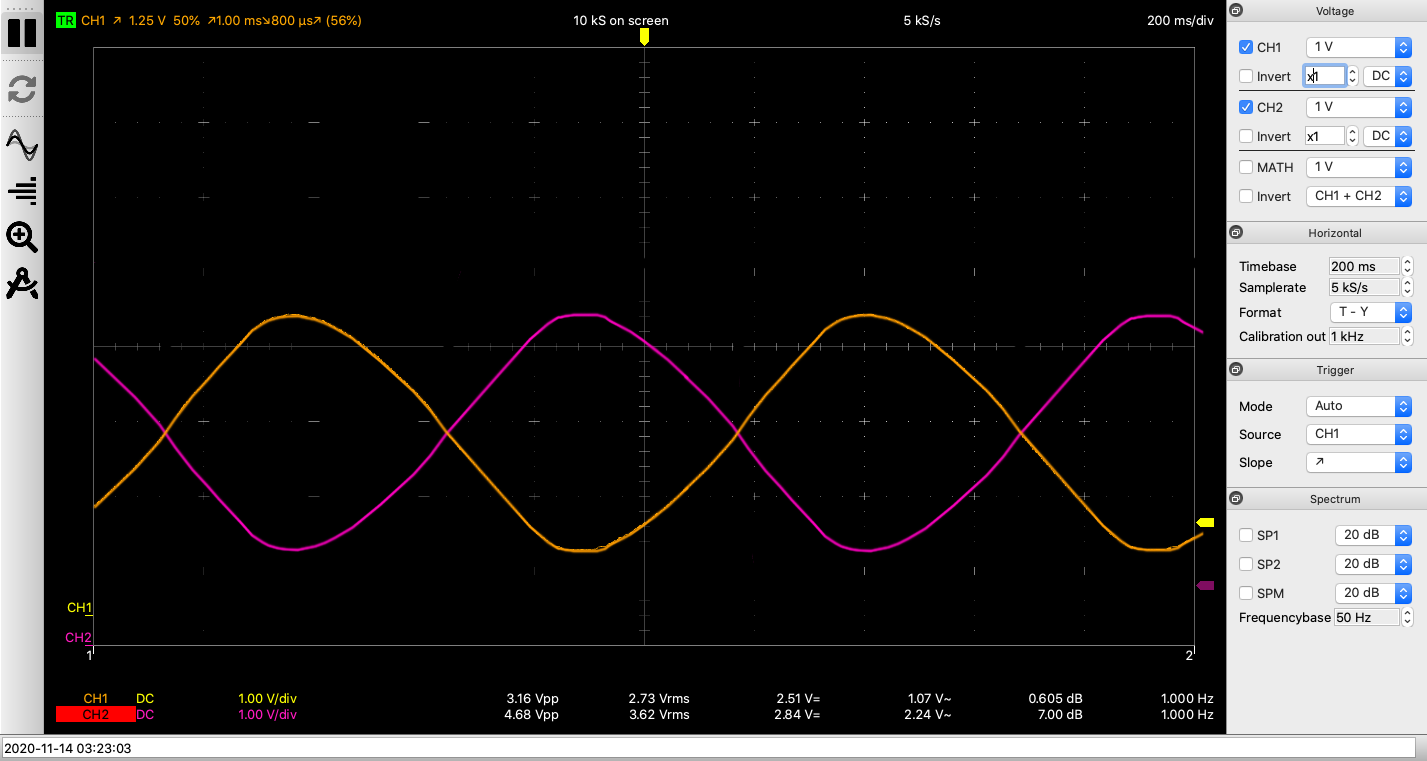The image size is (1427, 761).
Task: Open the measurement compass tool
Action: [22, 285]
